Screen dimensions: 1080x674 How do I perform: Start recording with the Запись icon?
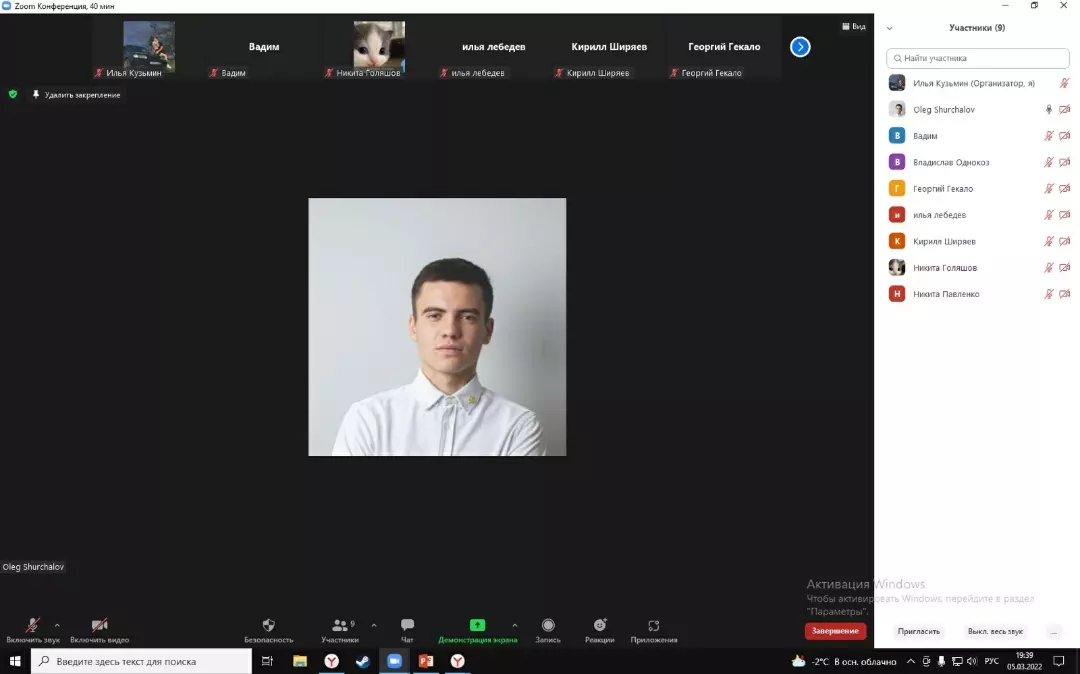click(x=548, y=625)
